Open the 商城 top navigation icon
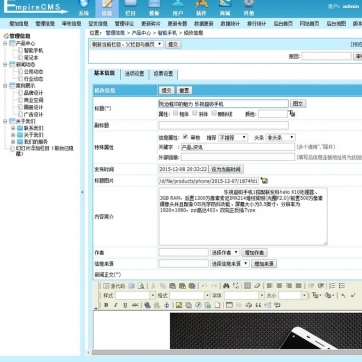 (225, 7)
